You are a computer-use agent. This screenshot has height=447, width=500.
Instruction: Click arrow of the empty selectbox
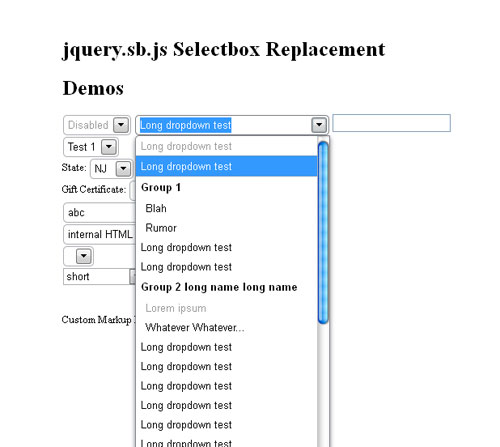[84, 256]
